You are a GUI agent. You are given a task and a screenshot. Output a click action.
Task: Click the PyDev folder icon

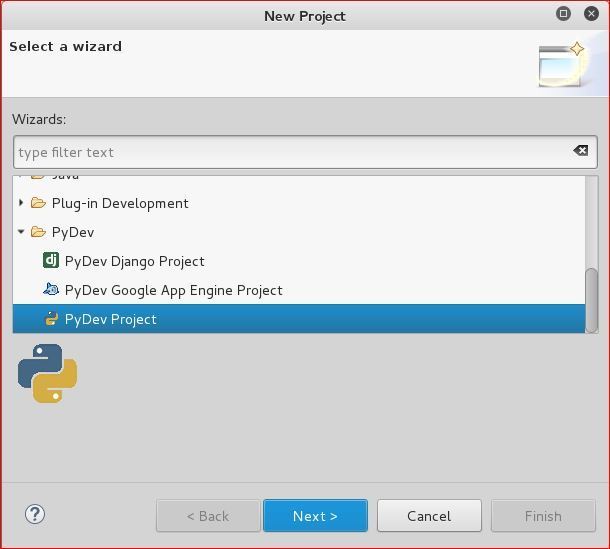38,232
